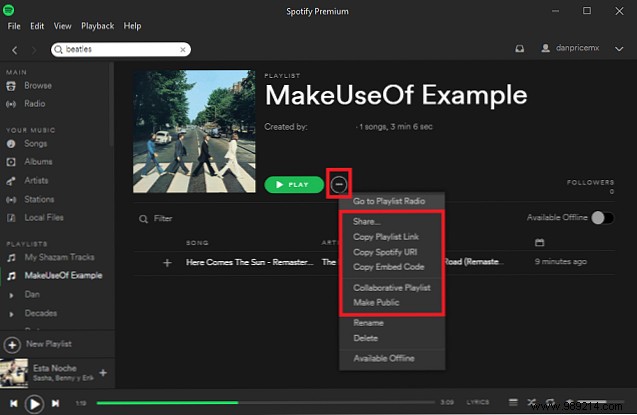Adjust the volume slider

[x=600, y=402]
